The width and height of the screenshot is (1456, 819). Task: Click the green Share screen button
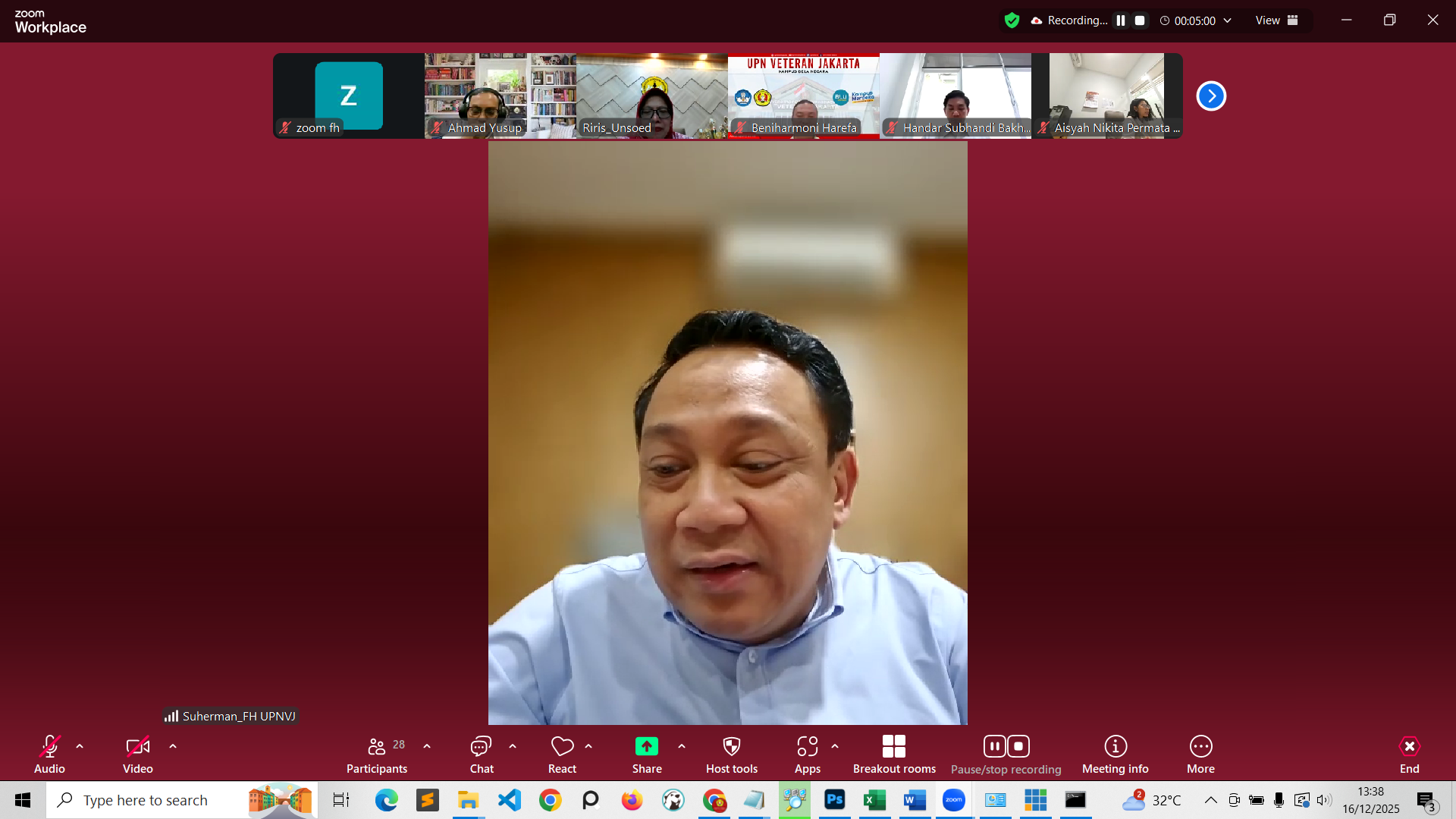646,747
